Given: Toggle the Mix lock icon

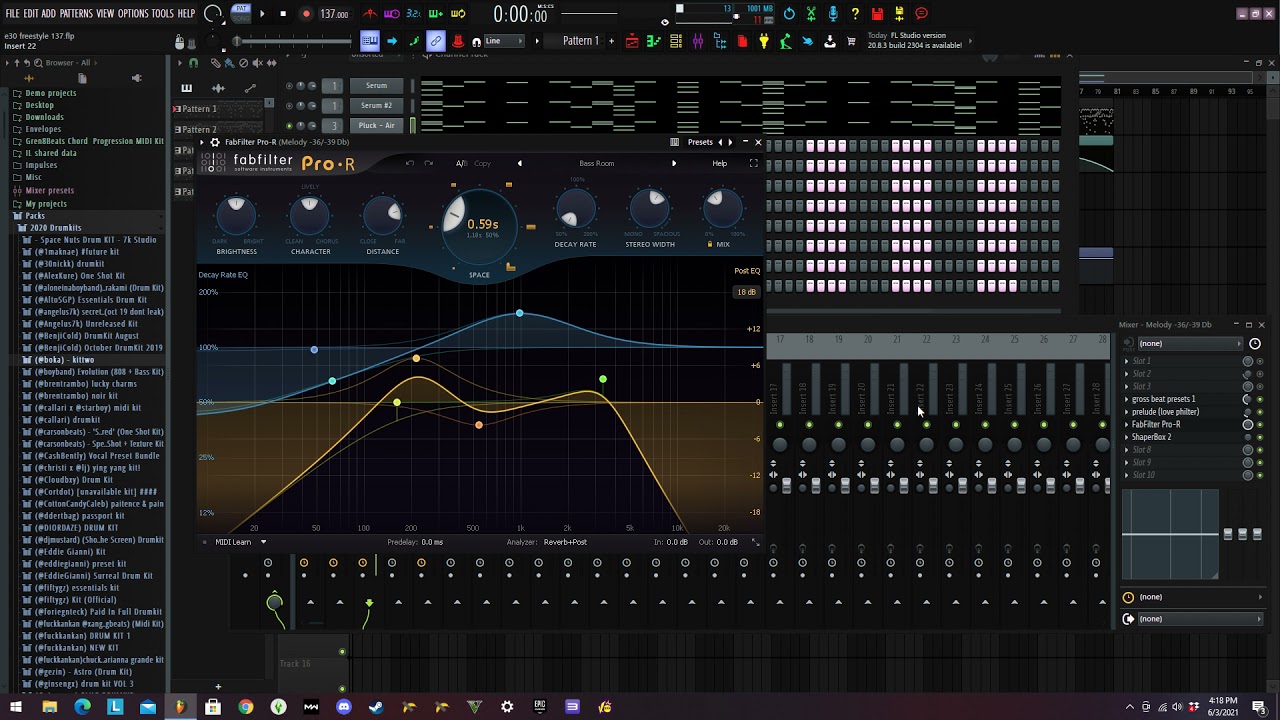Looking at the screenshot, I should [x=710, y=244].
